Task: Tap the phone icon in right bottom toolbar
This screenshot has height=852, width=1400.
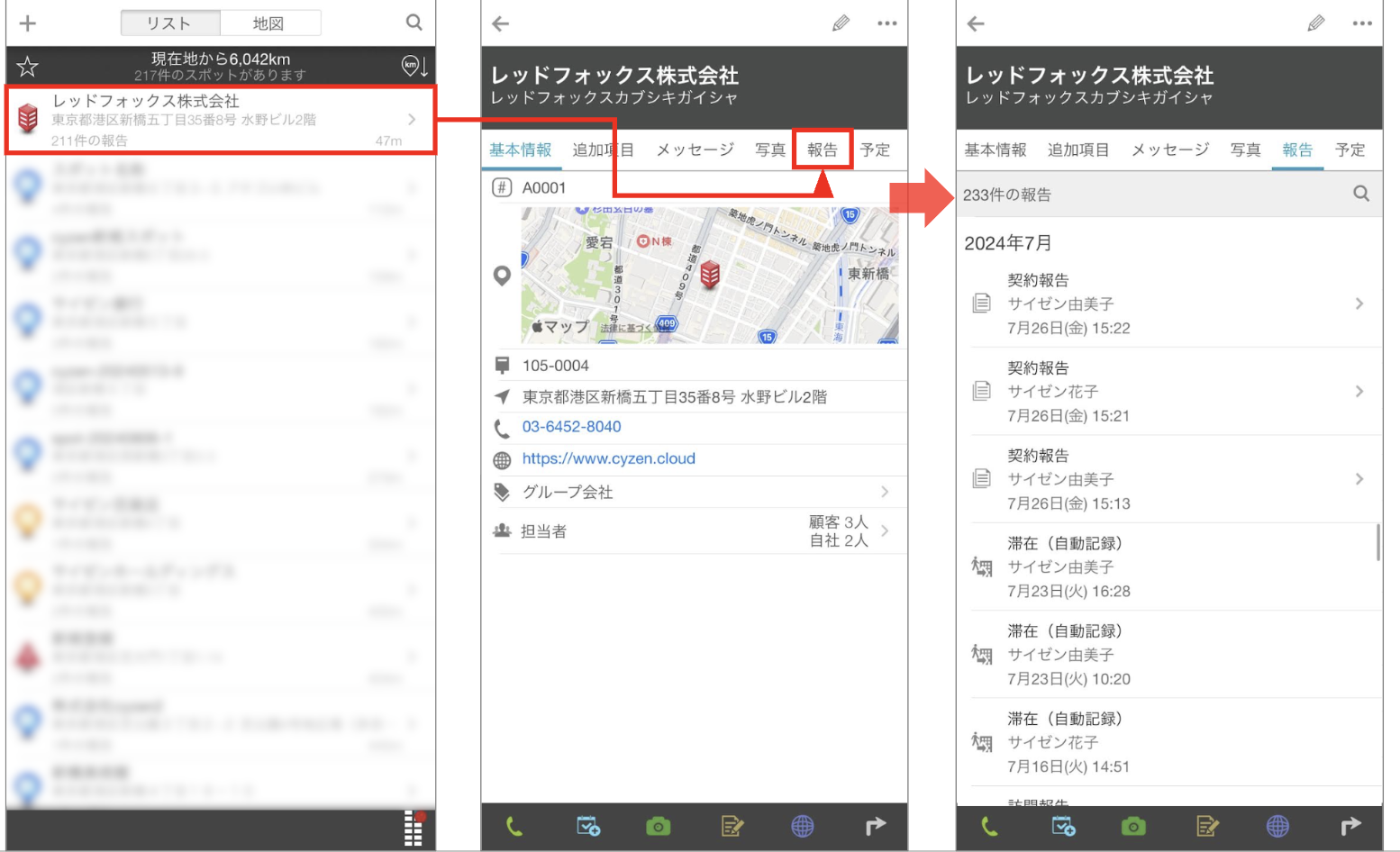Action: (x=989, y=826)
